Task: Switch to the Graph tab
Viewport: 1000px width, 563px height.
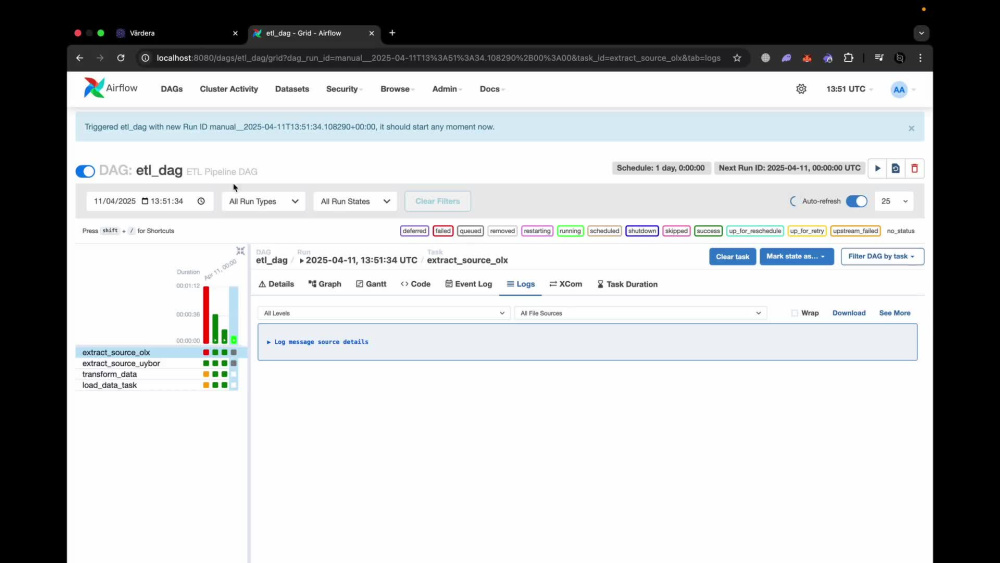Action: click(325, 284)
